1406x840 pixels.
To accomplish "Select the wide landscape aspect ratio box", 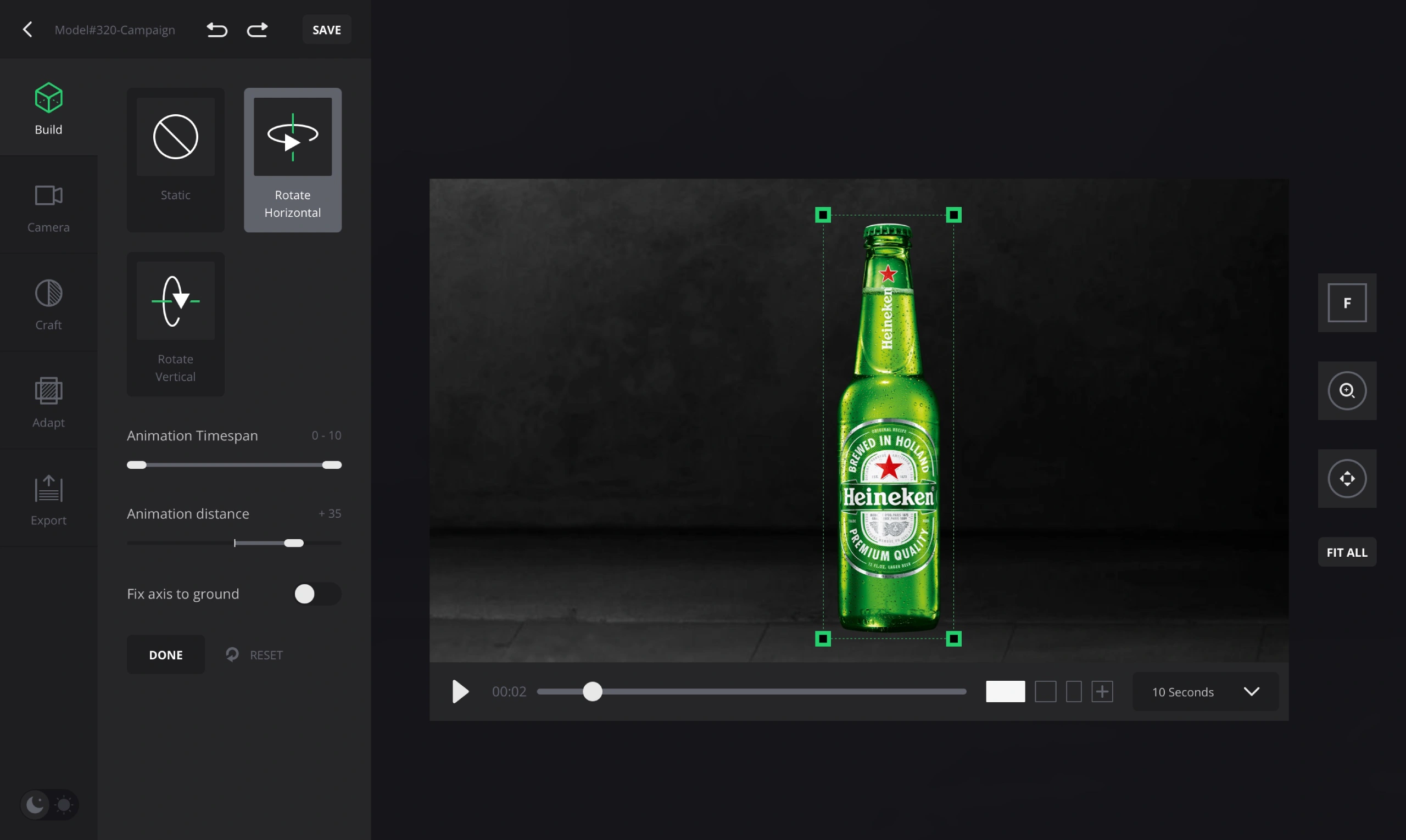I will pyautogui.click(x=1005, y=691).
